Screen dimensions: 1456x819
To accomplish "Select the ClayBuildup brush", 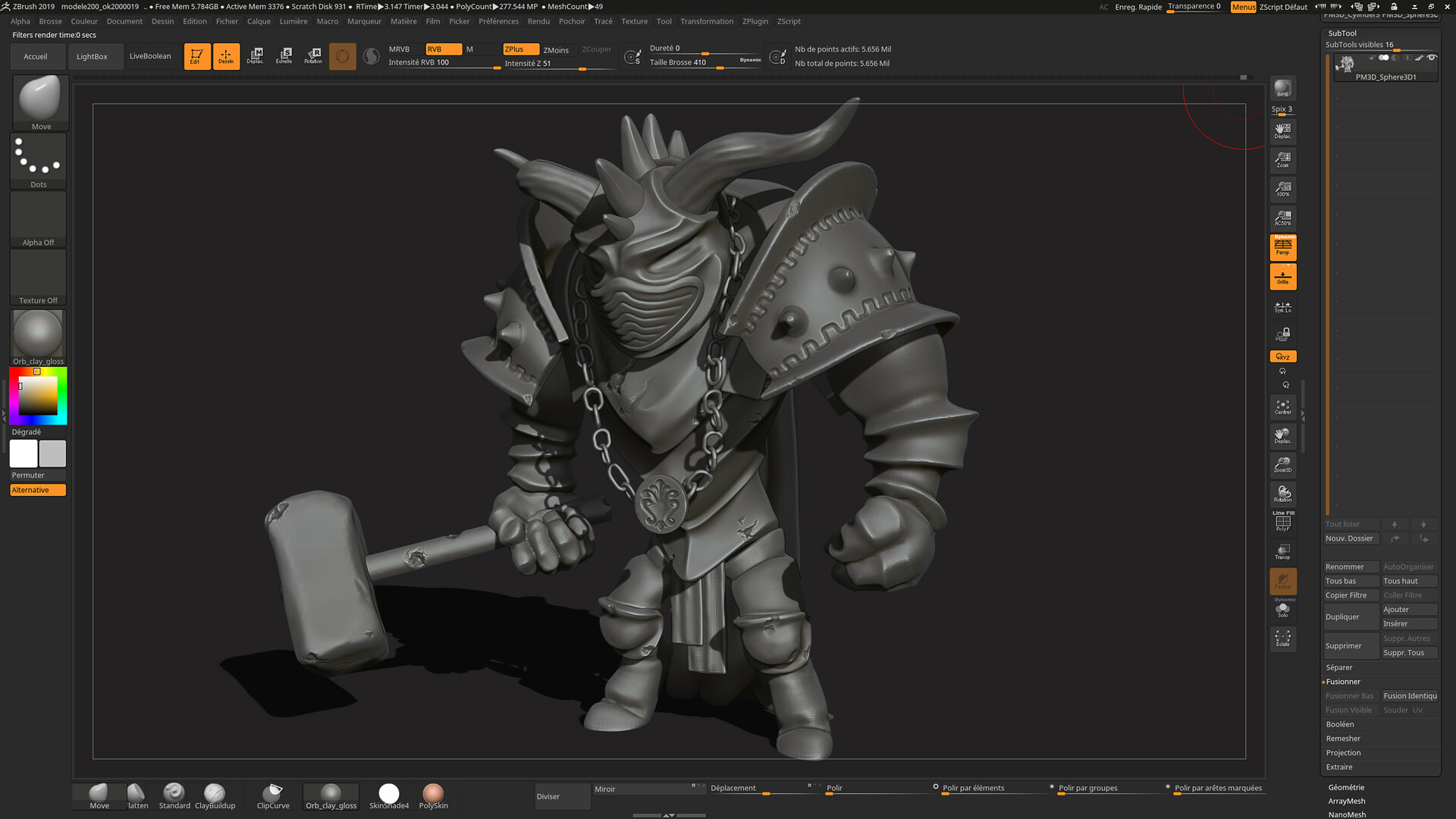I will coord(215,795).
